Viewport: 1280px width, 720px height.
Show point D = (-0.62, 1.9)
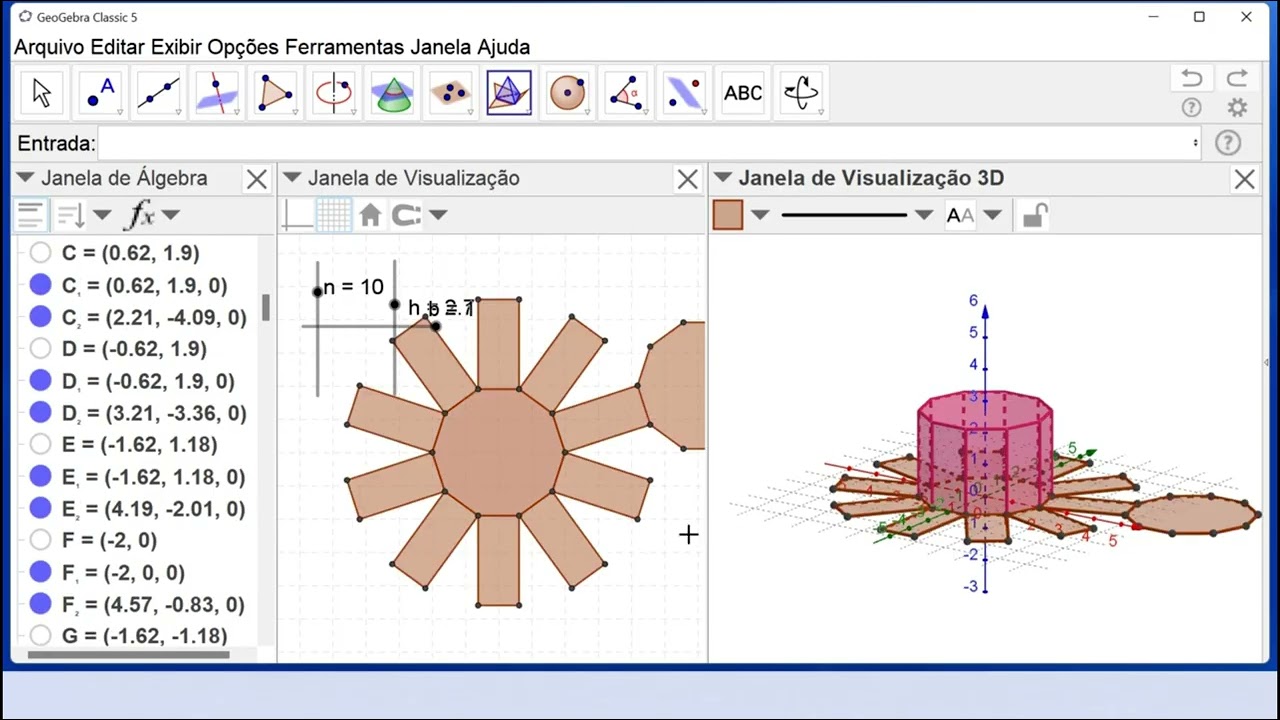point(40,349)
